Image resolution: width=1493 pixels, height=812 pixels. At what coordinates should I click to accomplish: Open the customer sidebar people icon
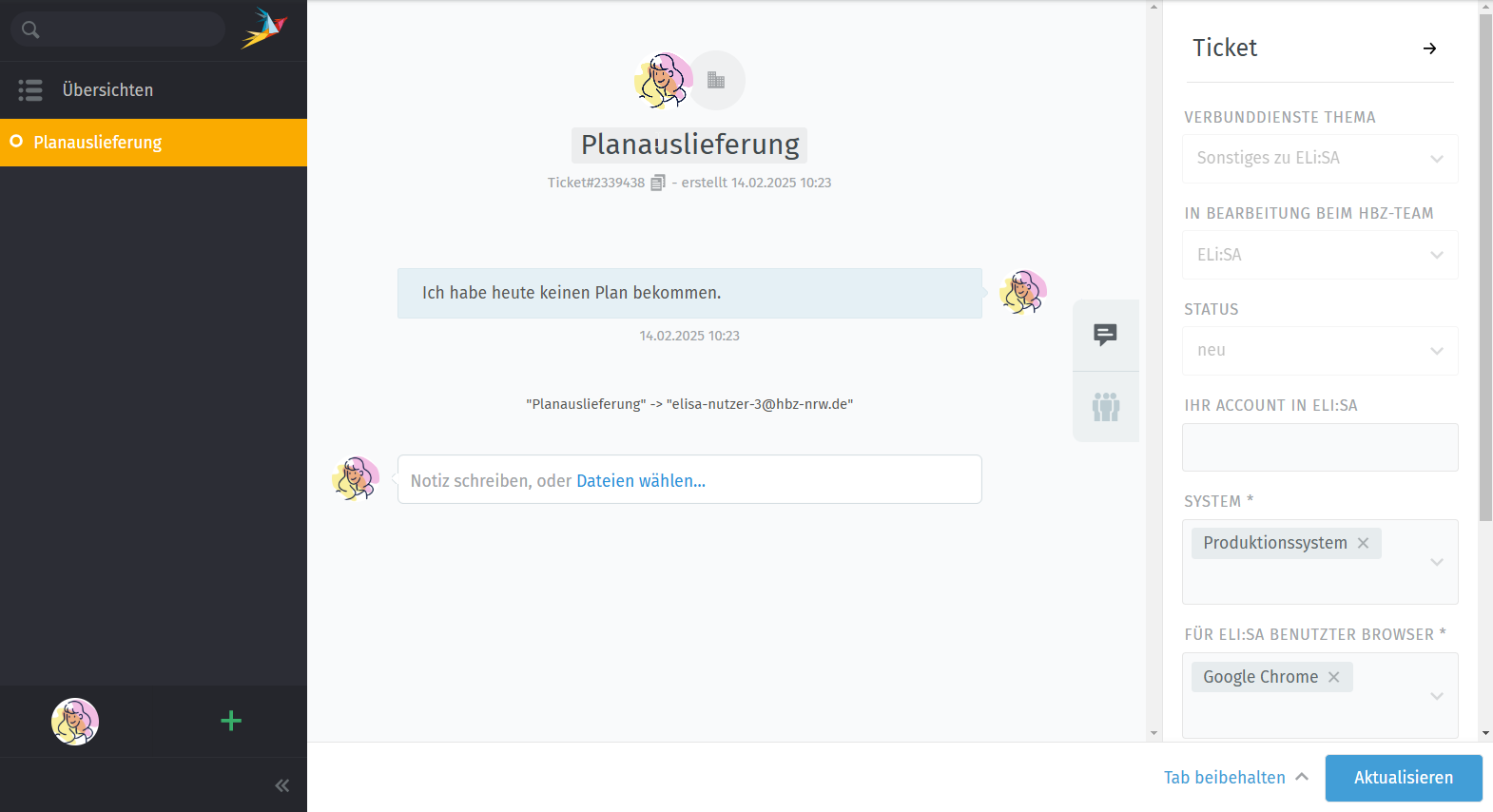coord(1105,407)
